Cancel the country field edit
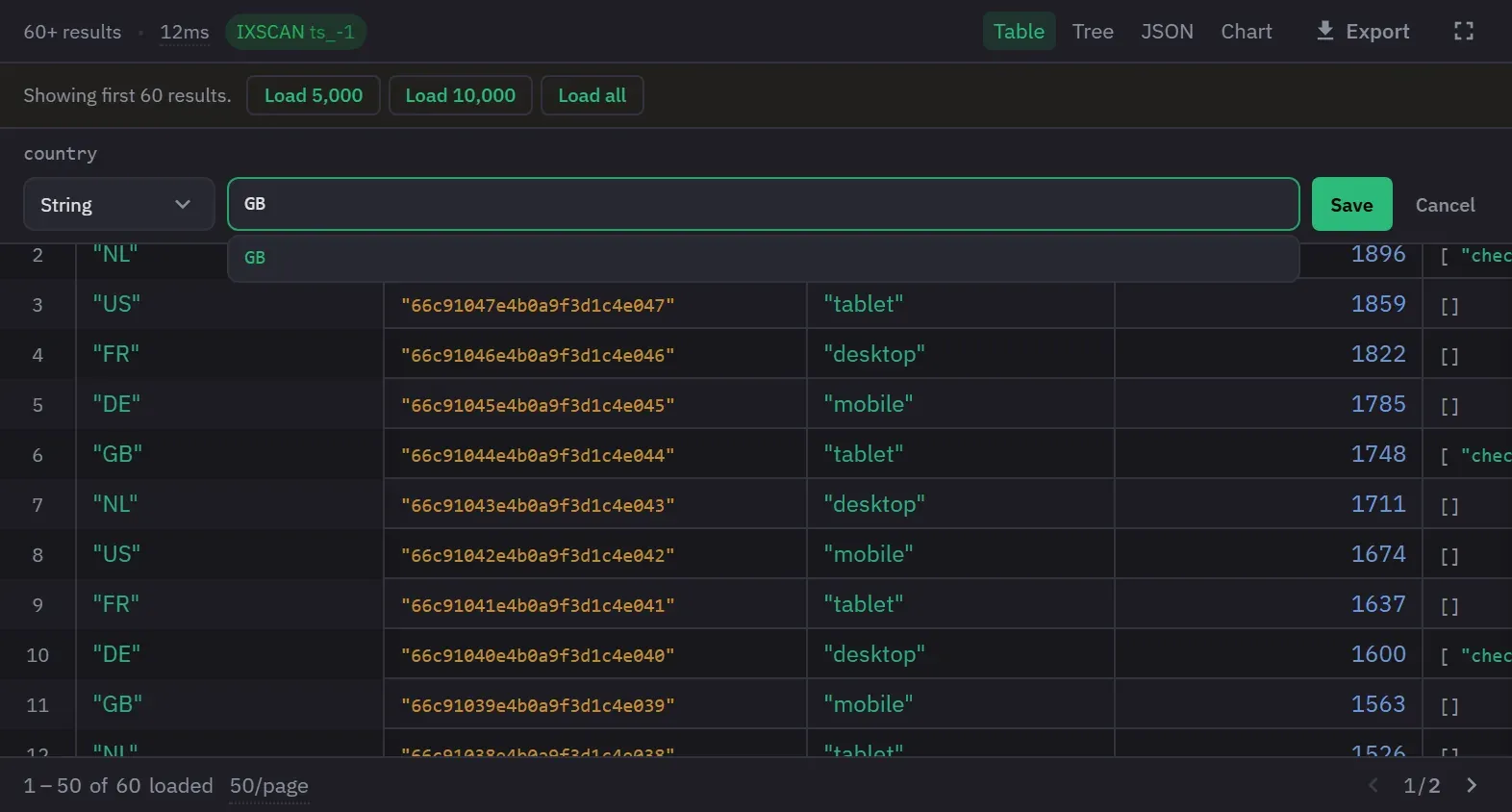The height and width of the screenshot is (812, 1512). (x=1445, y=205)
